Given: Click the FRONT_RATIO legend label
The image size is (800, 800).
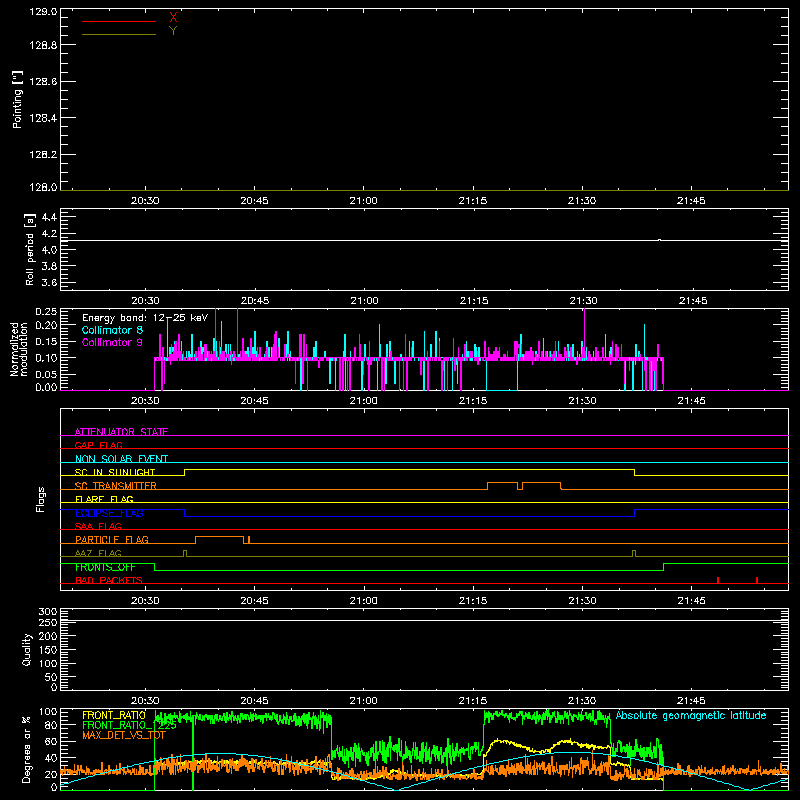Looking at the screenshot, I should point(114,715).
